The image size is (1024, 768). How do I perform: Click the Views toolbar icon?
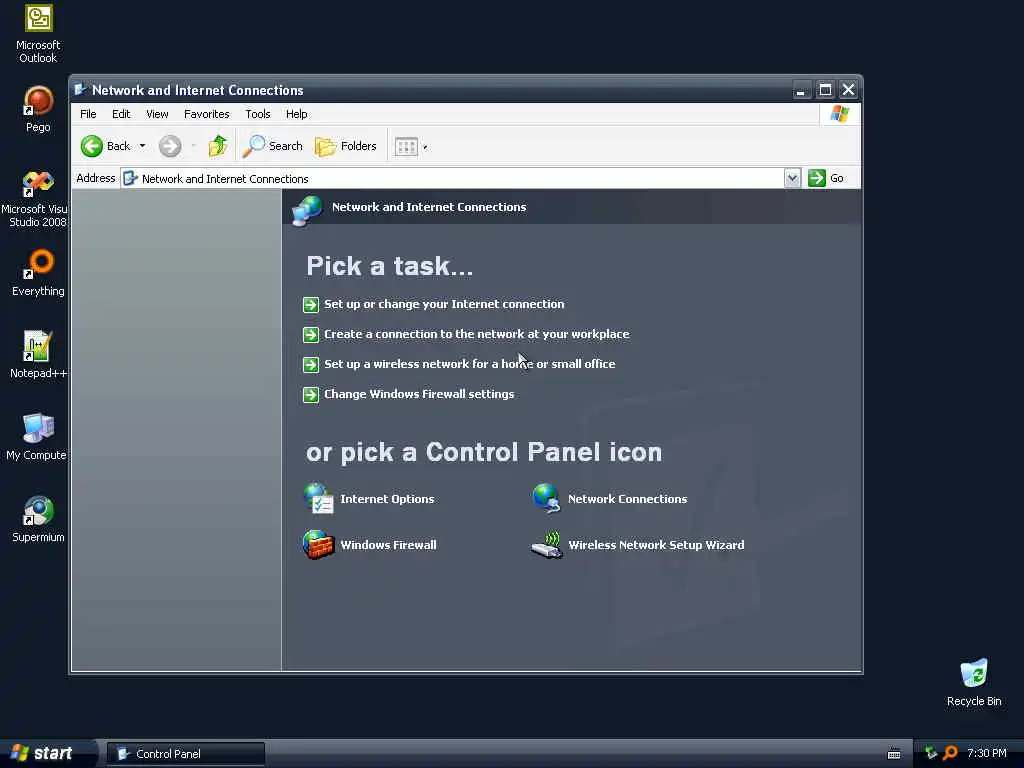click(x=406, y=147)
